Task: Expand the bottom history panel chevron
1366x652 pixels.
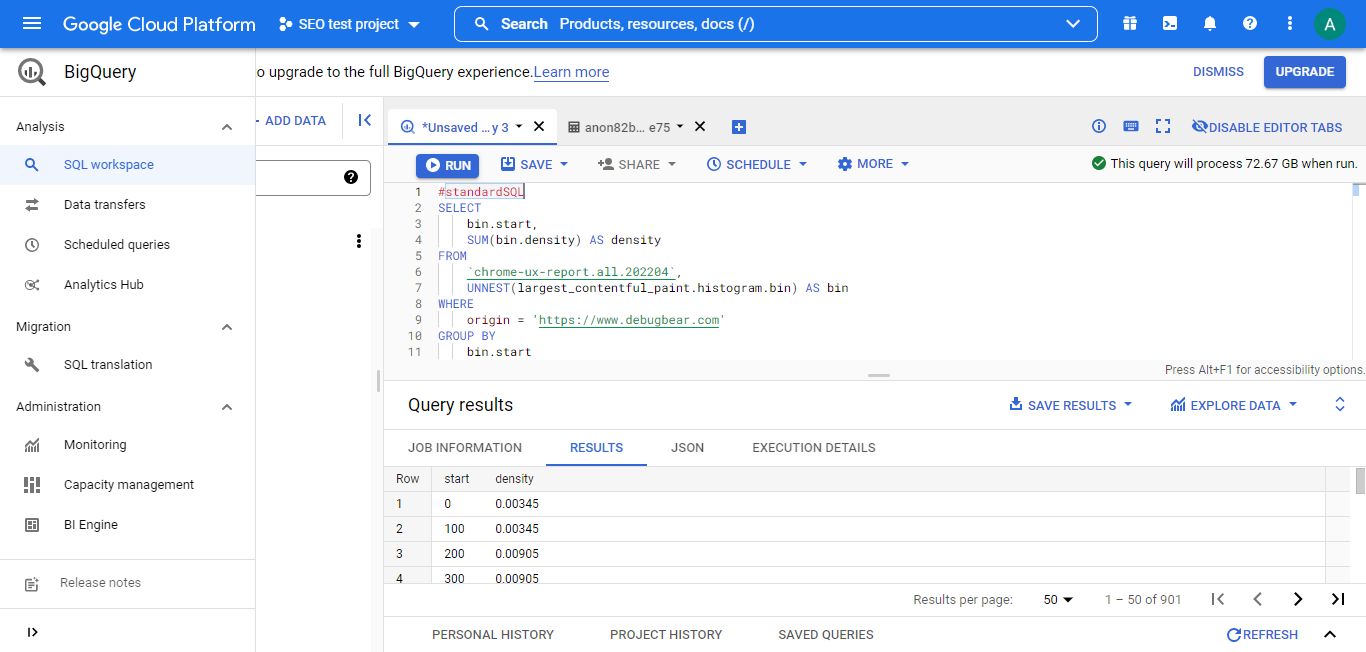Action: coord(1330,634)
